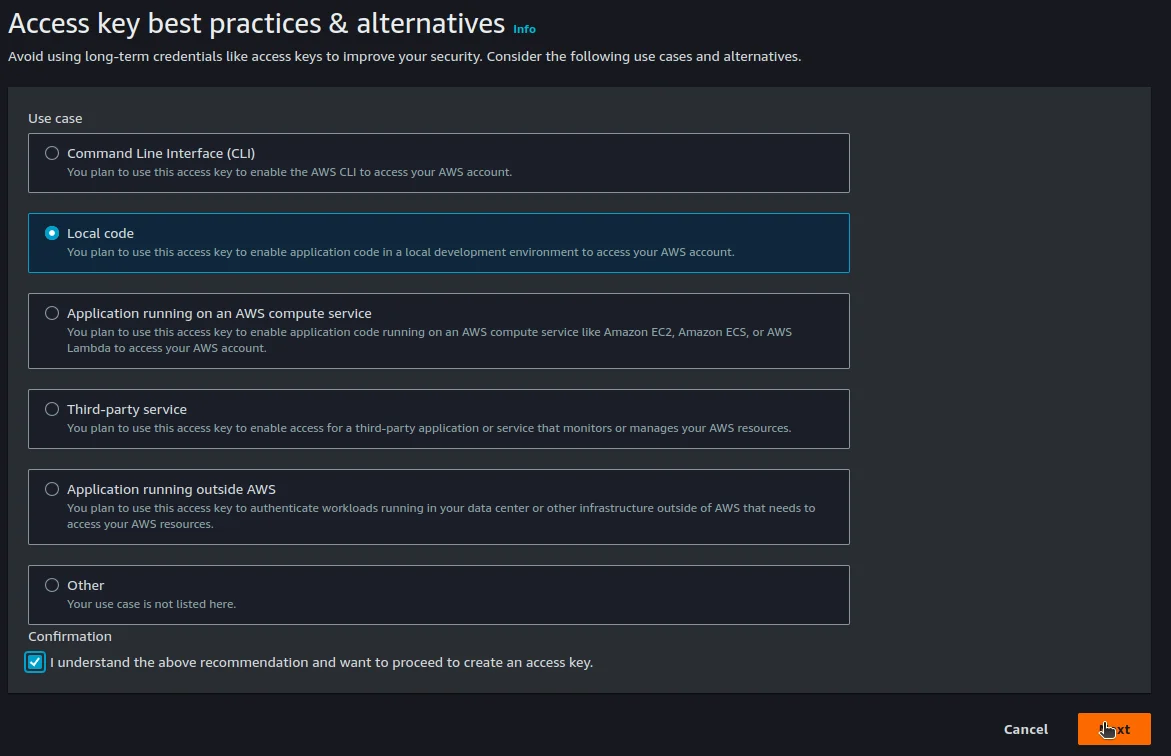Choose the AWS compute service application radio button
This screenshot has height=756, width=1171.
pyautogui.click(x=52, y=313)
